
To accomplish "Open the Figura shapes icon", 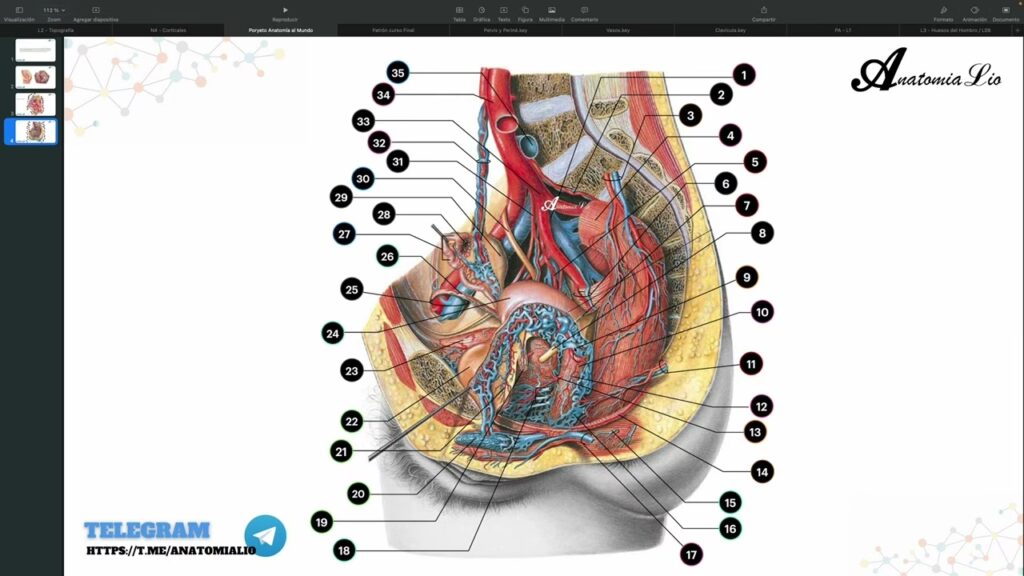I will (525, 10).
